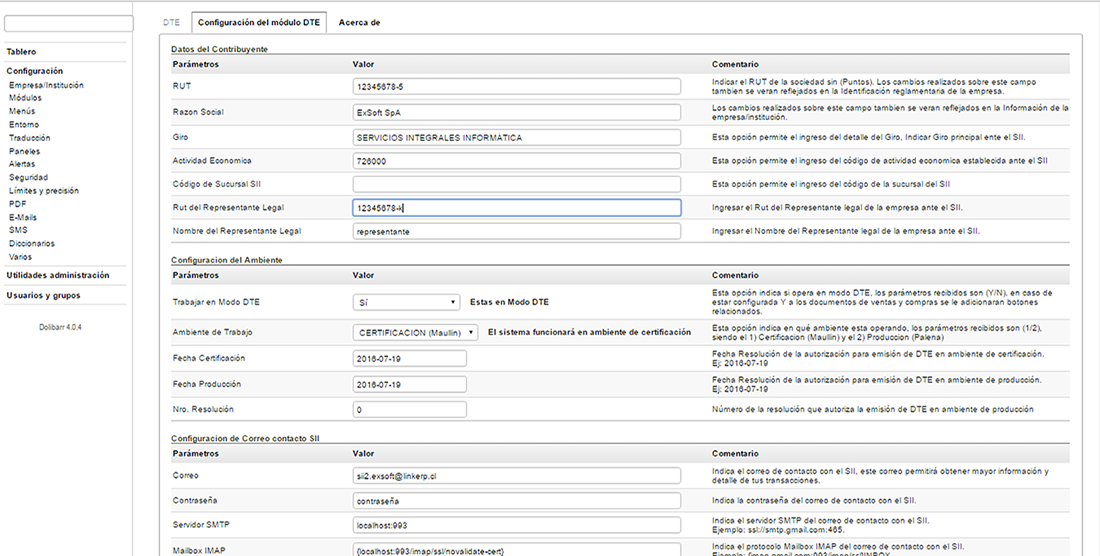Viewport: 1100px width, 556px height.
Task: Click the Nro. Resolución input field
Action: tap(410, 409)
